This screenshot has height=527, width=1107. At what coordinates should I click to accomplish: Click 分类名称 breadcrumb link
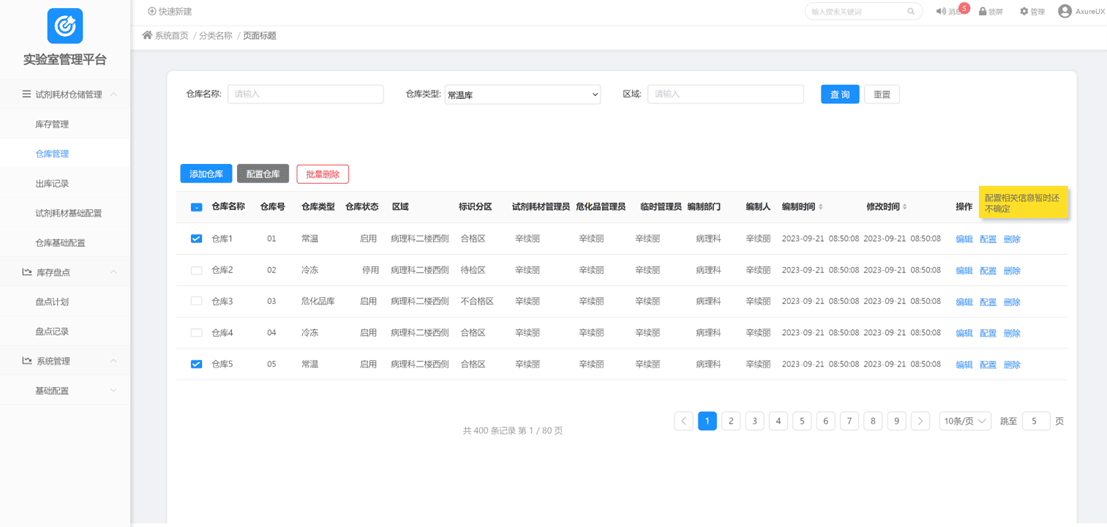point(215,35)
